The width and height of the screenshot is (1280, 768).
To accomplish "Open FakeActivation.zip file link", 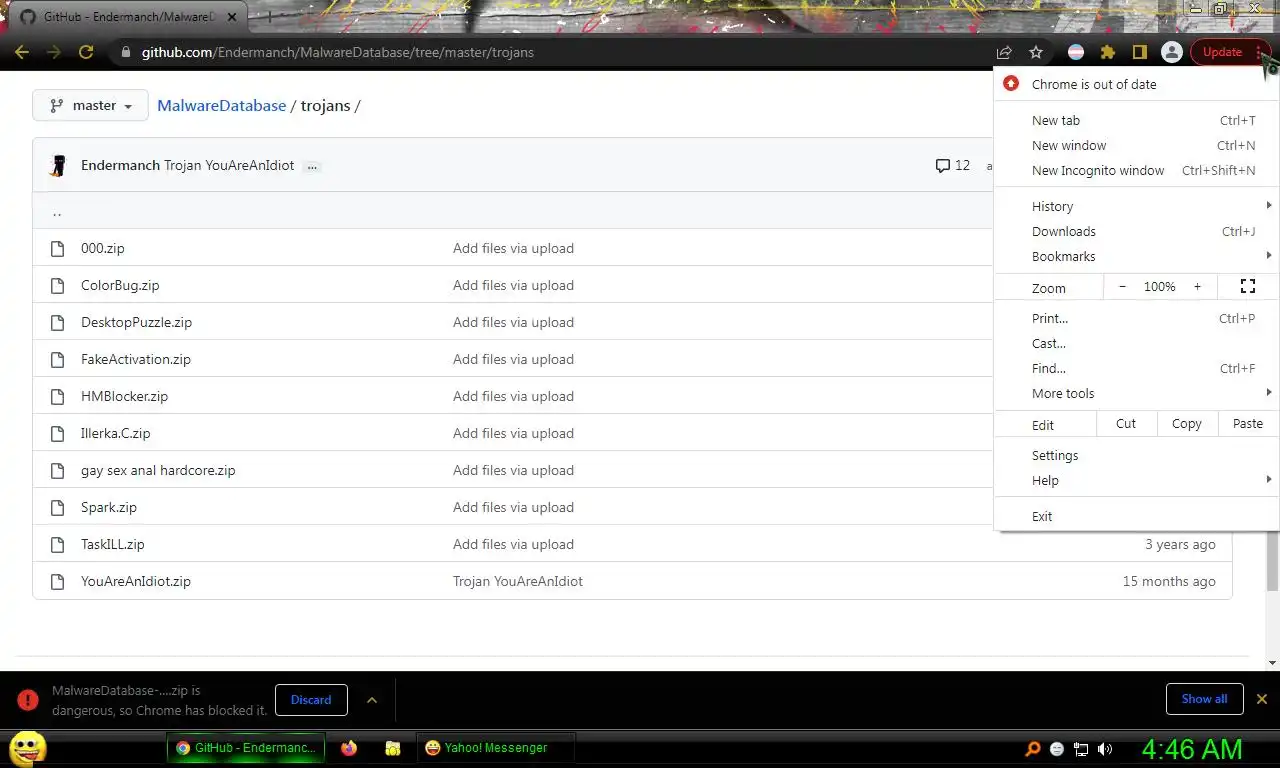I will (136, 359).
